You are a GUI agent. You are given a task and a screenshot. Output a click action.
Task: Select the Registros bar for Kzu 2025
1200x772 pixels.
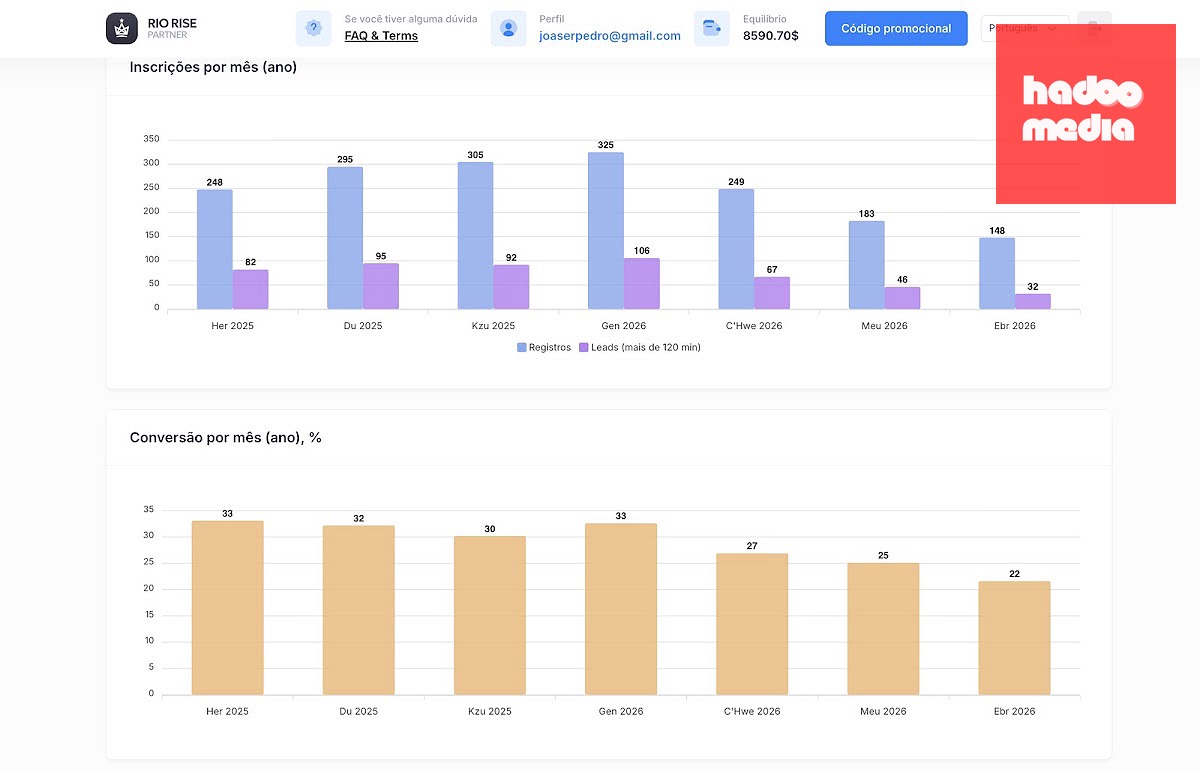[x=475, y=236]
